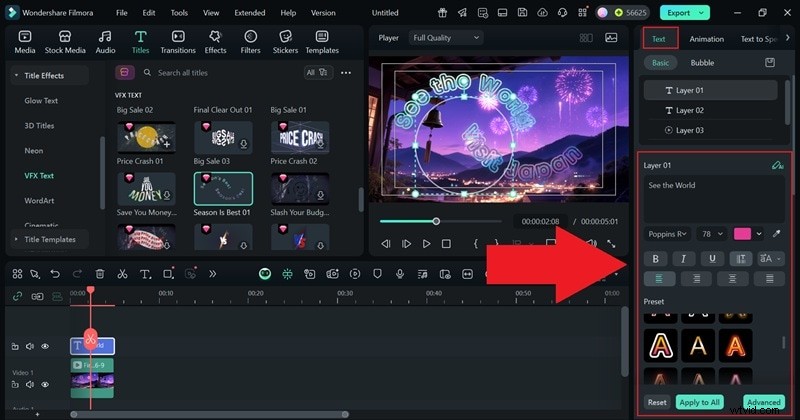Click the crop tool in timeline toolbar
Screen dimensions: 800x420
click(x=168, y=274)
